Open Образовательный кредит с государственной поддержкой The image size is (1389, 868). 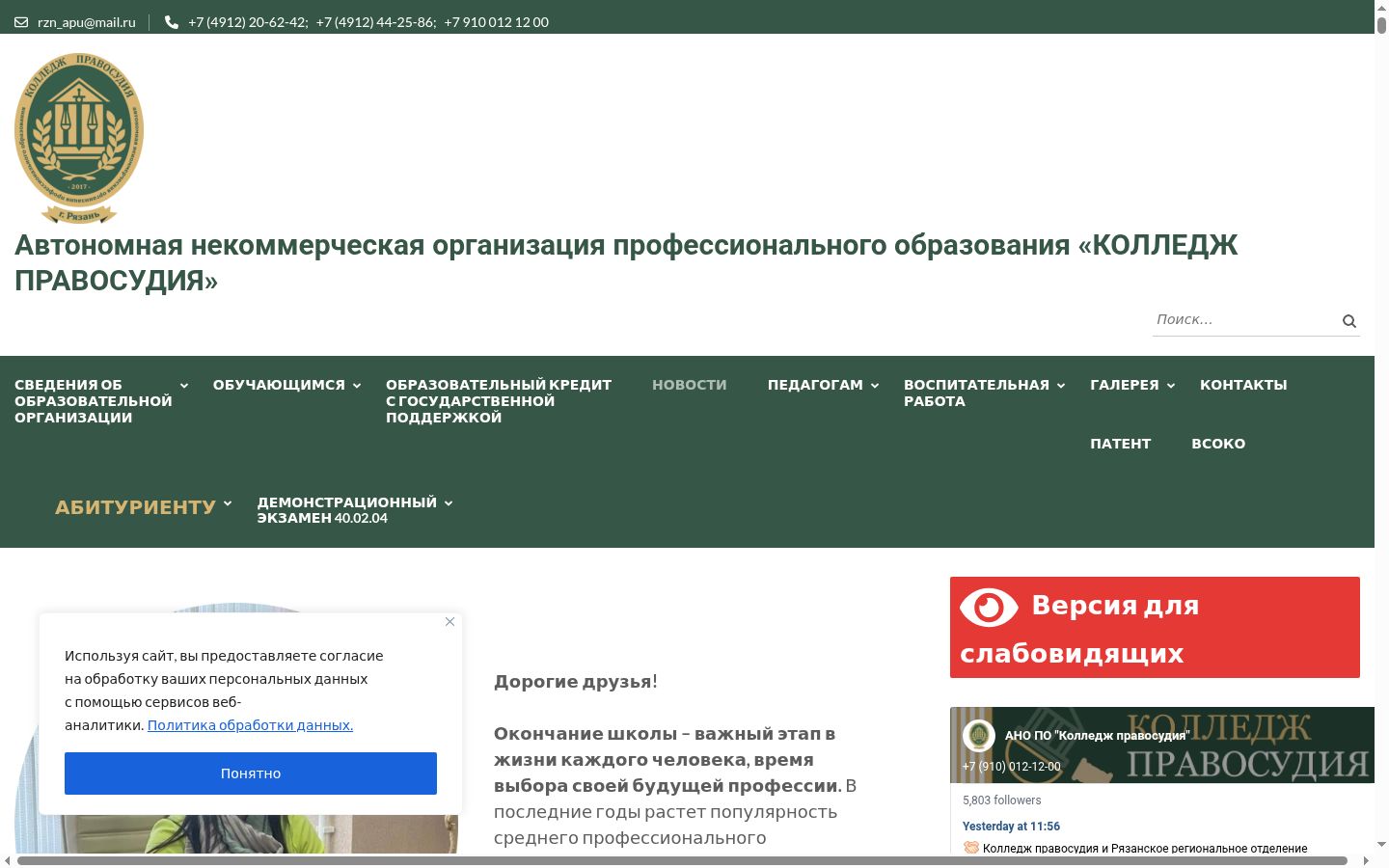(x=499, y=401)
